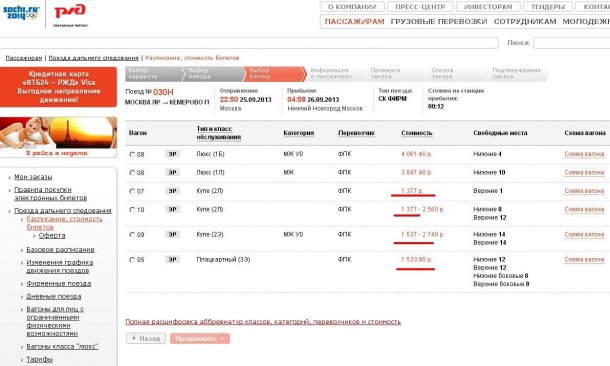This screenshot has width=610, height=366.
Task: Go to ПАССАЖИРАМ menu section
Action: (x=354, y=22)
